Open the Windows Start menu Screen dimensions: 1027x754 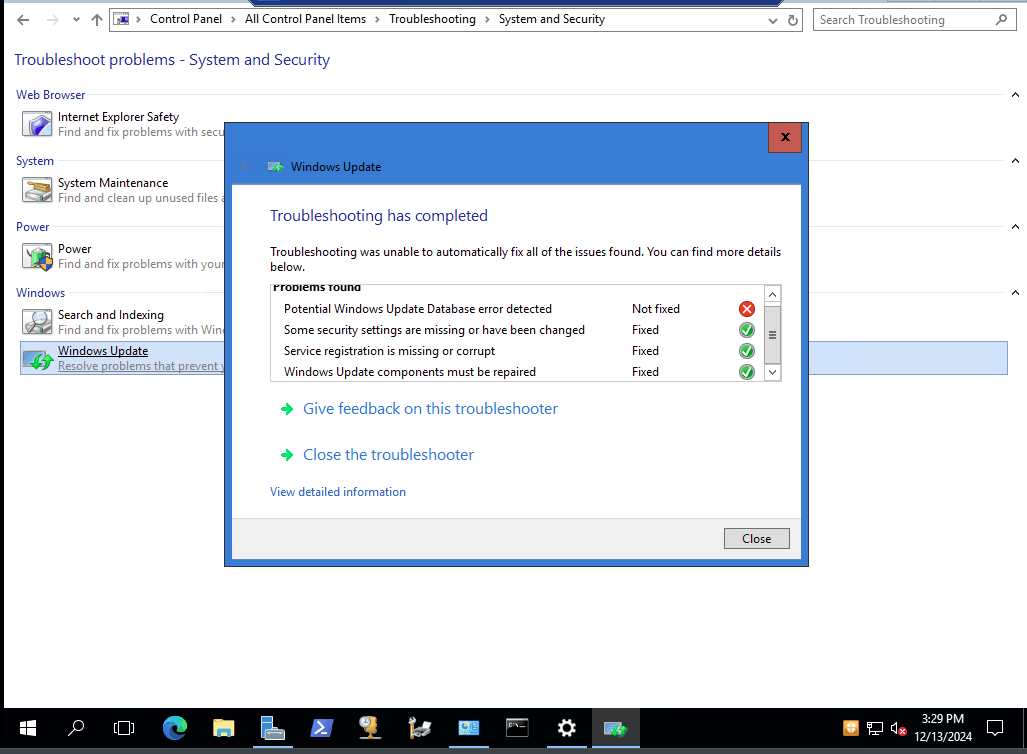click(28, 728)
